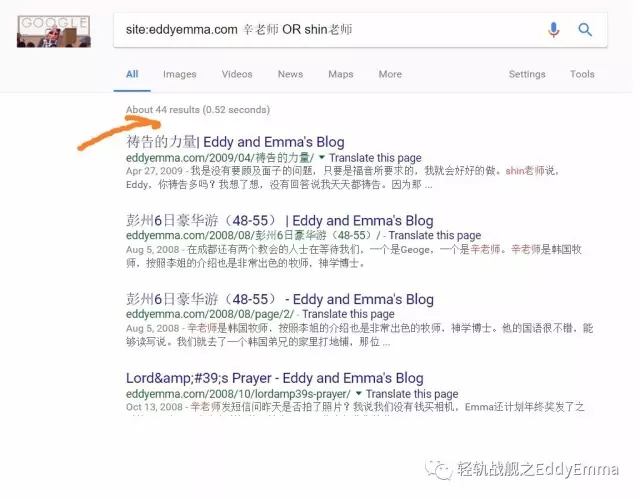Click inside the search query field

pos(327,30)
